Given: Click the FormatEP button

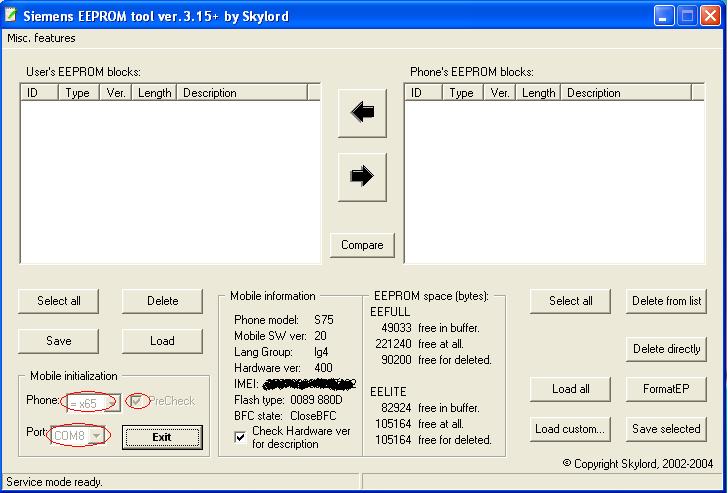Looking at the screenshot, I should [666, 389].
